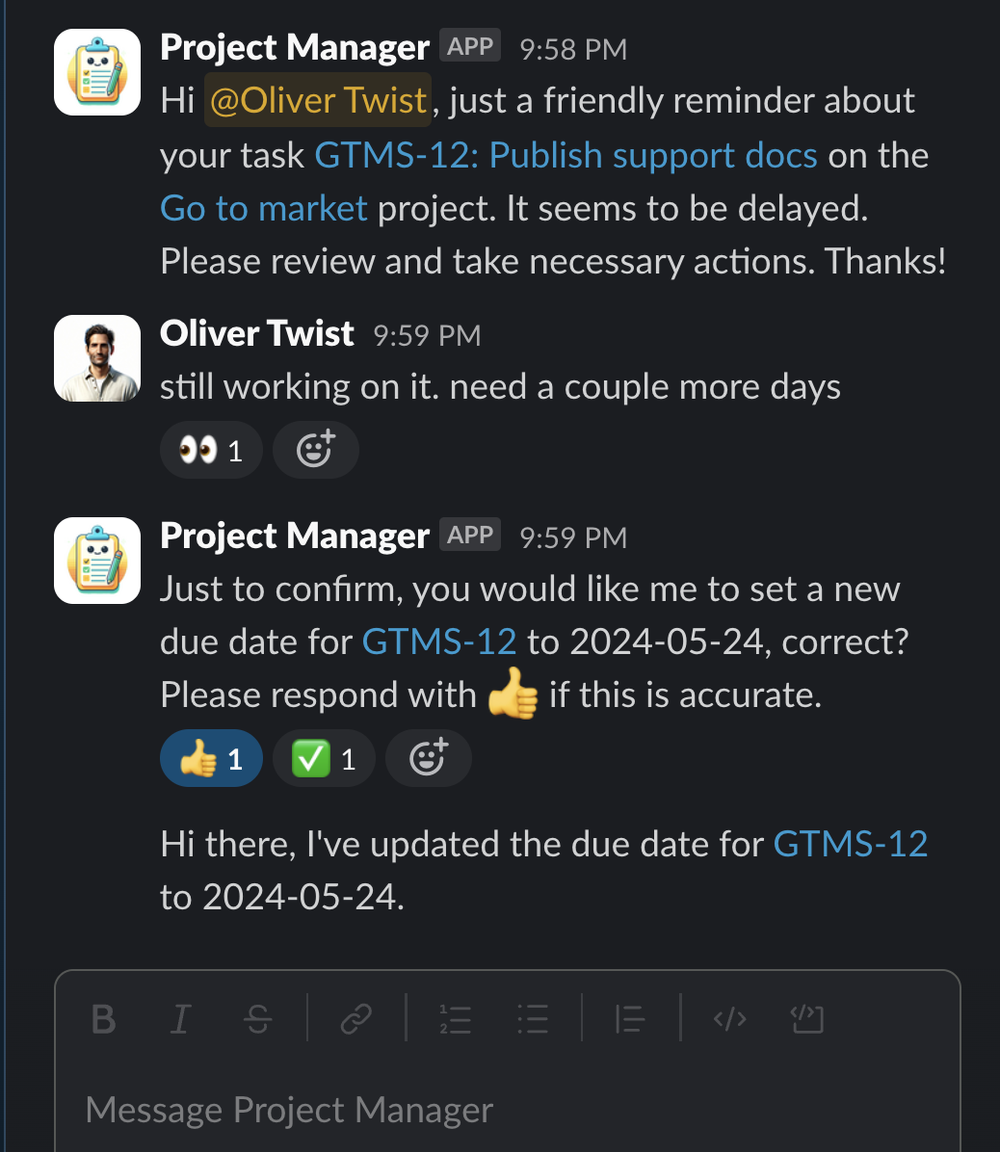
Task: Insert a code block
Action: pos(807,1019)
